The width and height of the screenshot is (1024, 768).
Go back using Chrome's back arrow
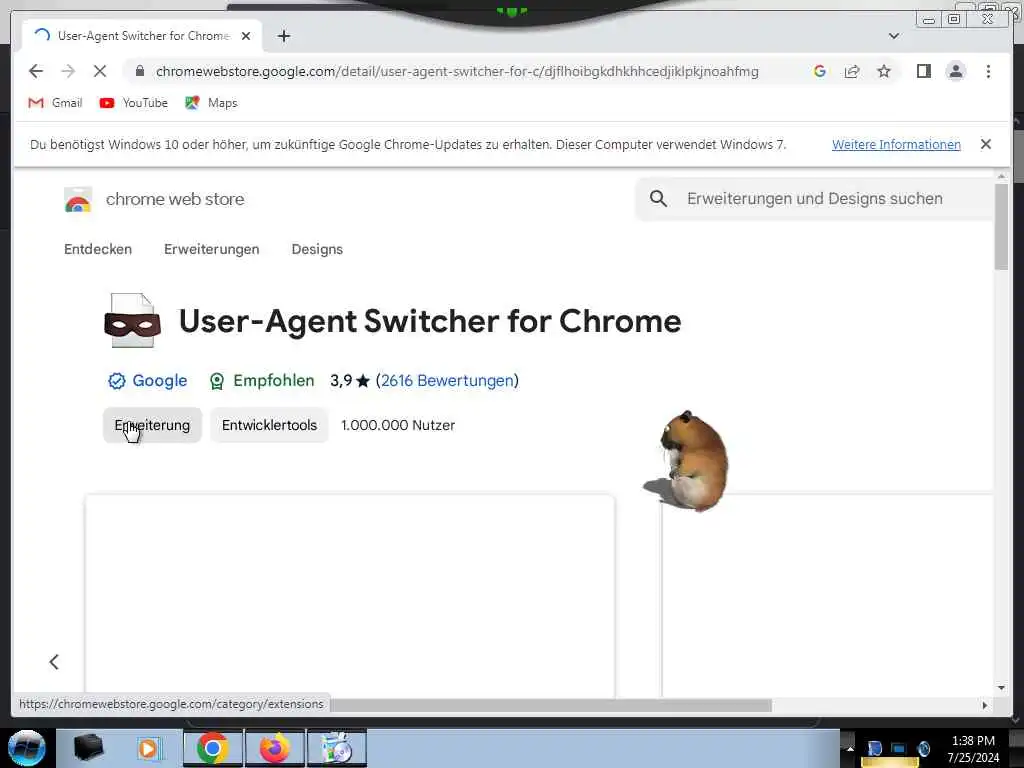36,71
